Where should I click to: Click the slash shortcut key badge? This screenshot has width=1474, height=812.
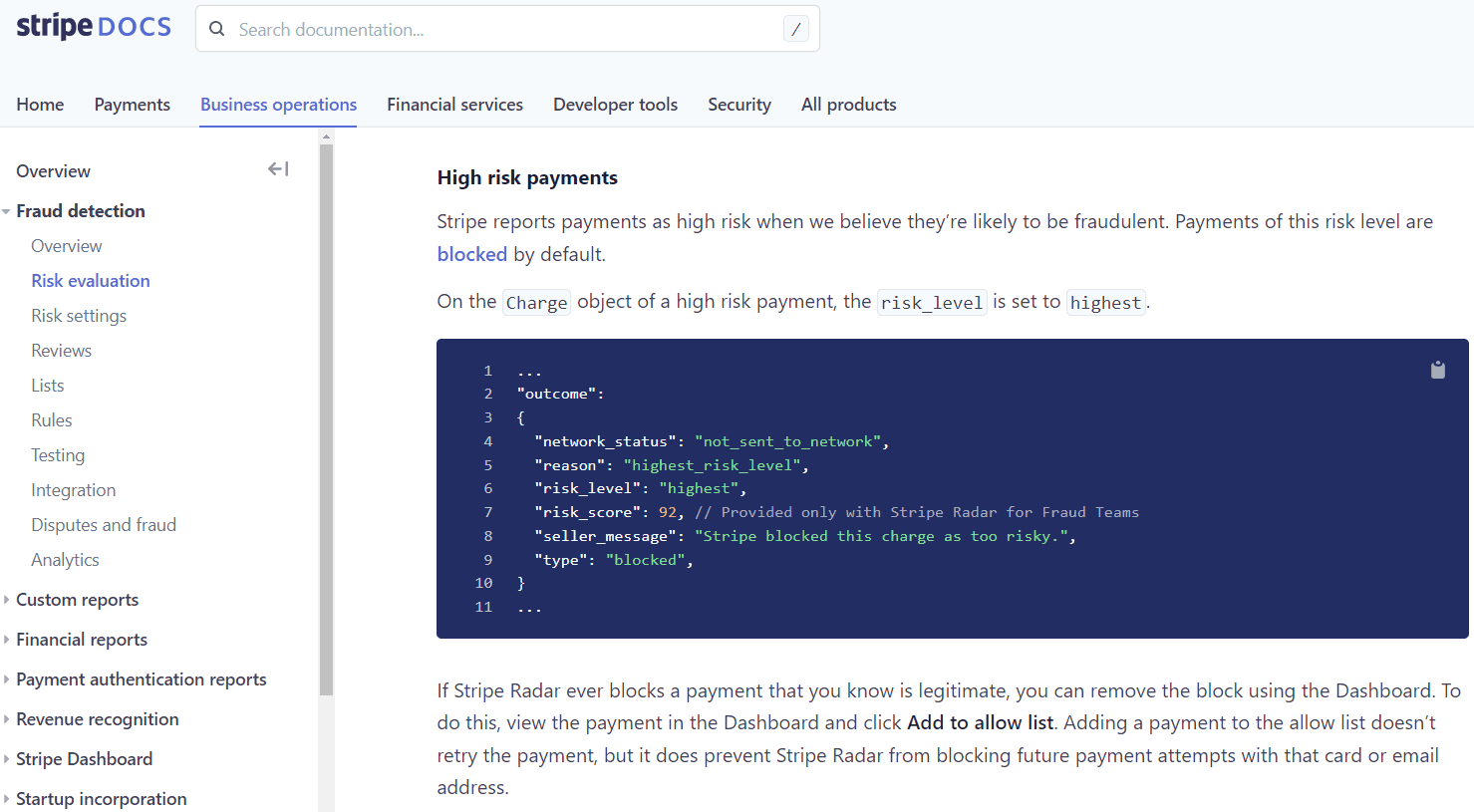[x=795, y=29]
